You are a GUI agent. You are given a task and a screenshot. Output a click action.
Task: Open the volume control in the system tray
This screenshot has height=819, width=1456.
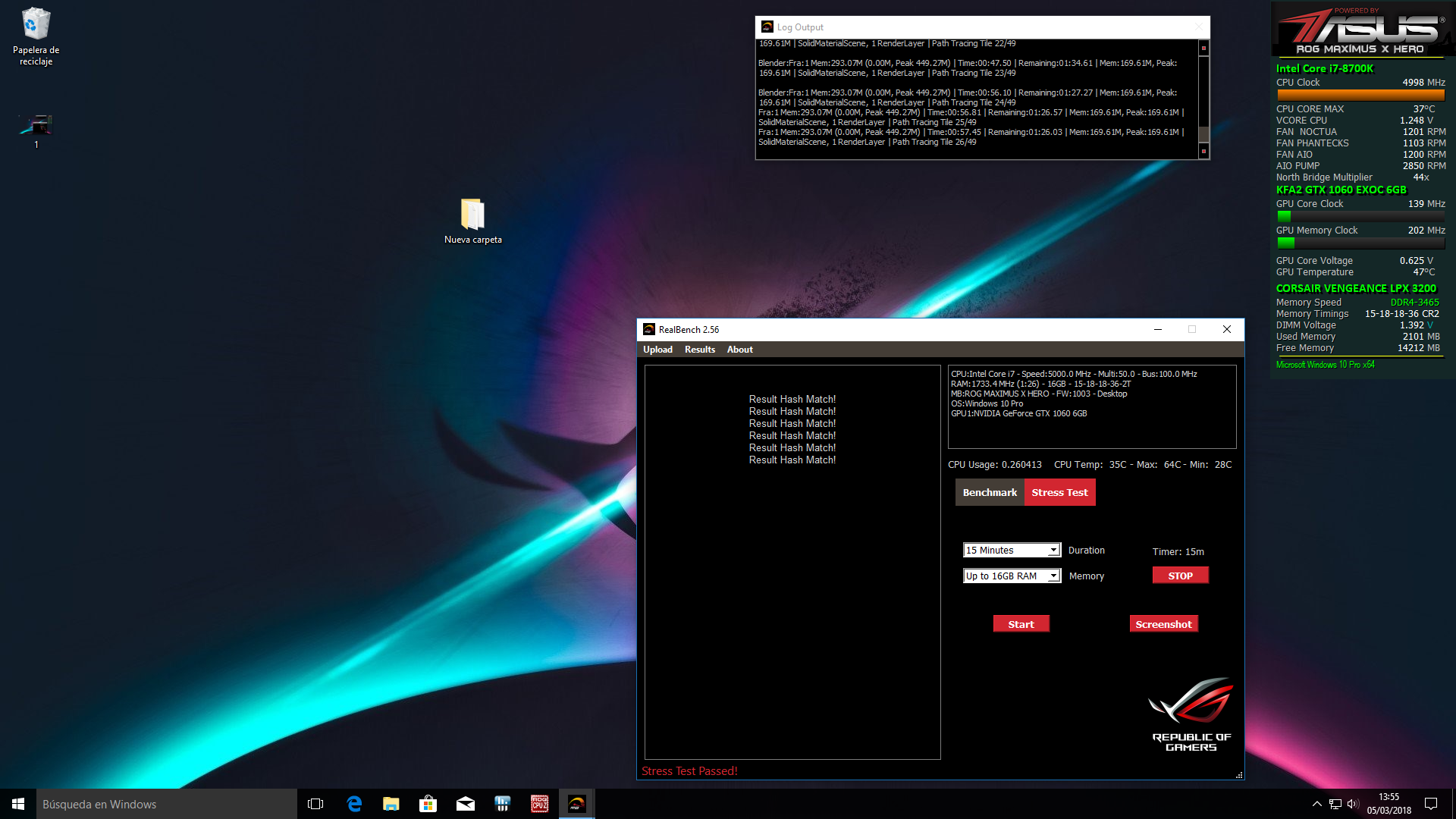(x=1353, y=804)
